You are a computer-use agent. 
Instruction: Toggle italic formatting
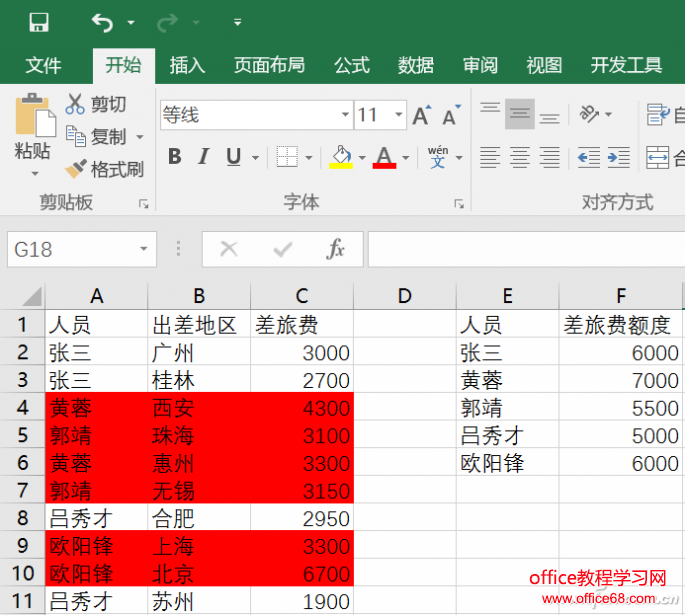tap(204, 156)
